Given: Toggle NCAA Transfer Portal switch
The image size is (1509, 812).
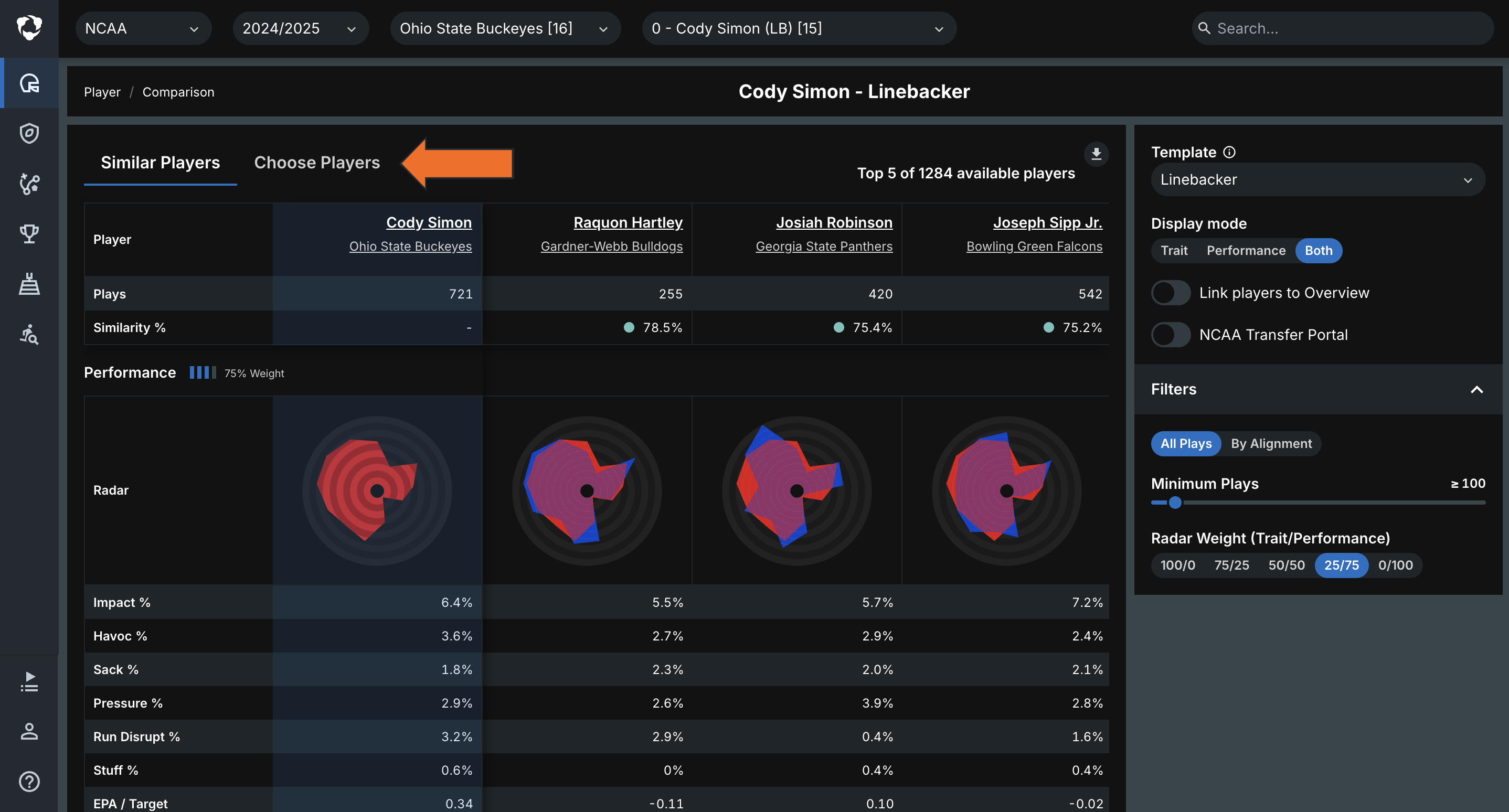Looking at the screenshot, I should (1171, 335).
